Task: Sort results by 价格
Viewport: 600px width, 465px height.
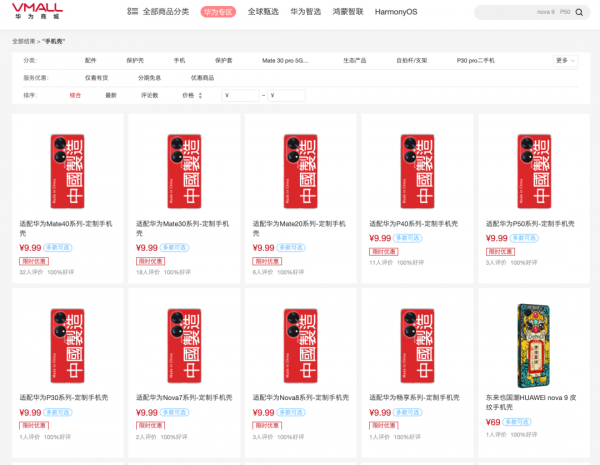Action: point(188,95)
